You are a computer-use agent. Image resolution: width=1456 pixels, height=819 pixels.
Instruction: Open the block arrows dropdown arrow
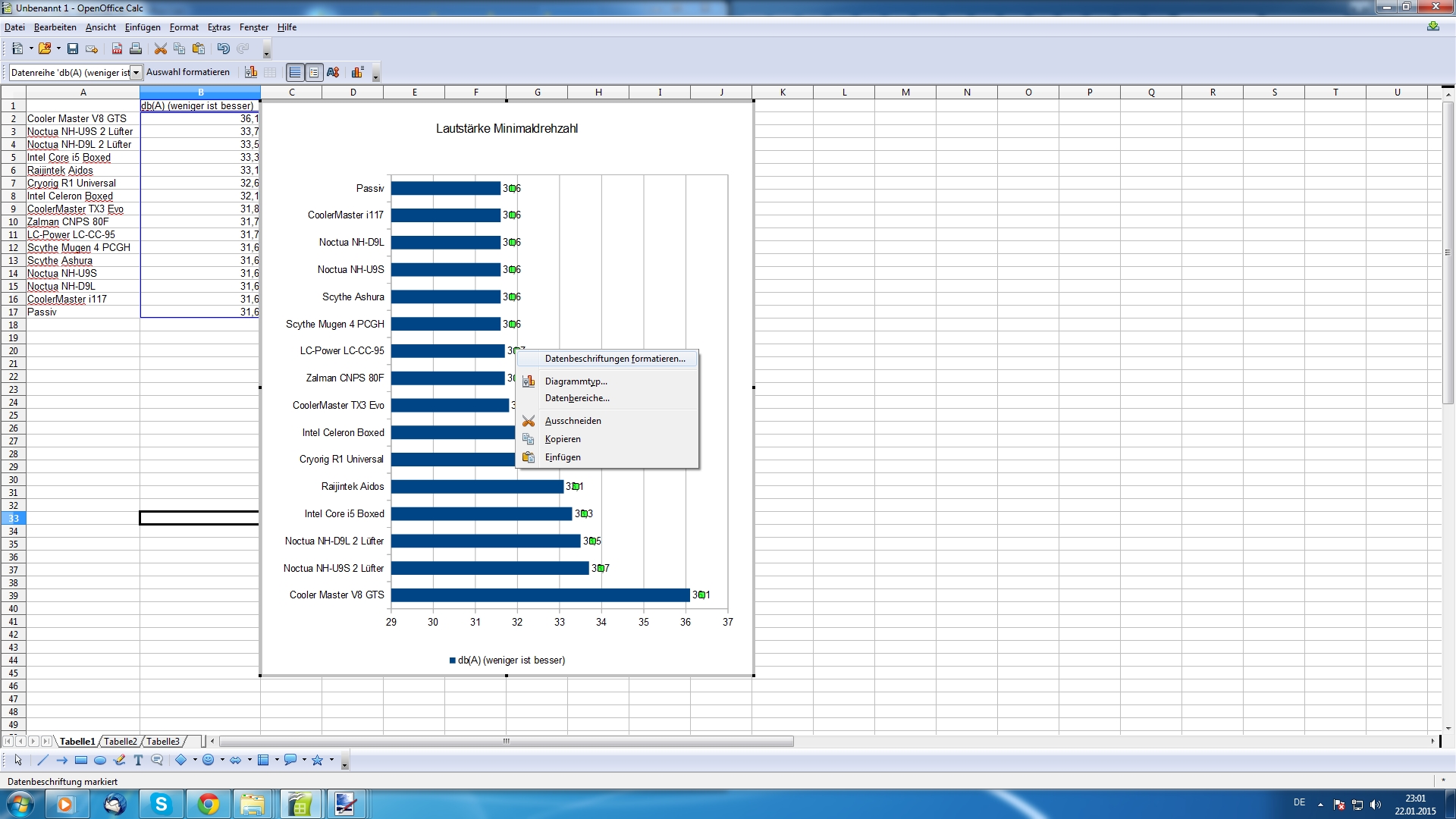coord(249,760)
